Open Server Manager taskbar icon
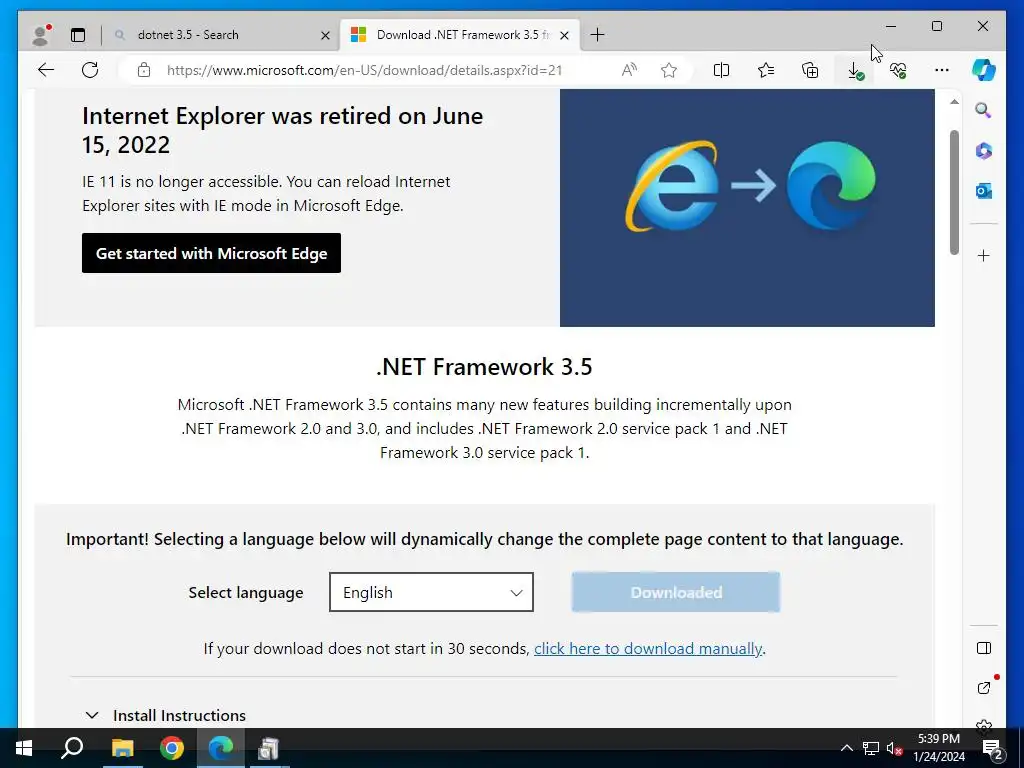The image size is (1024, 768). tap(268, 748)
